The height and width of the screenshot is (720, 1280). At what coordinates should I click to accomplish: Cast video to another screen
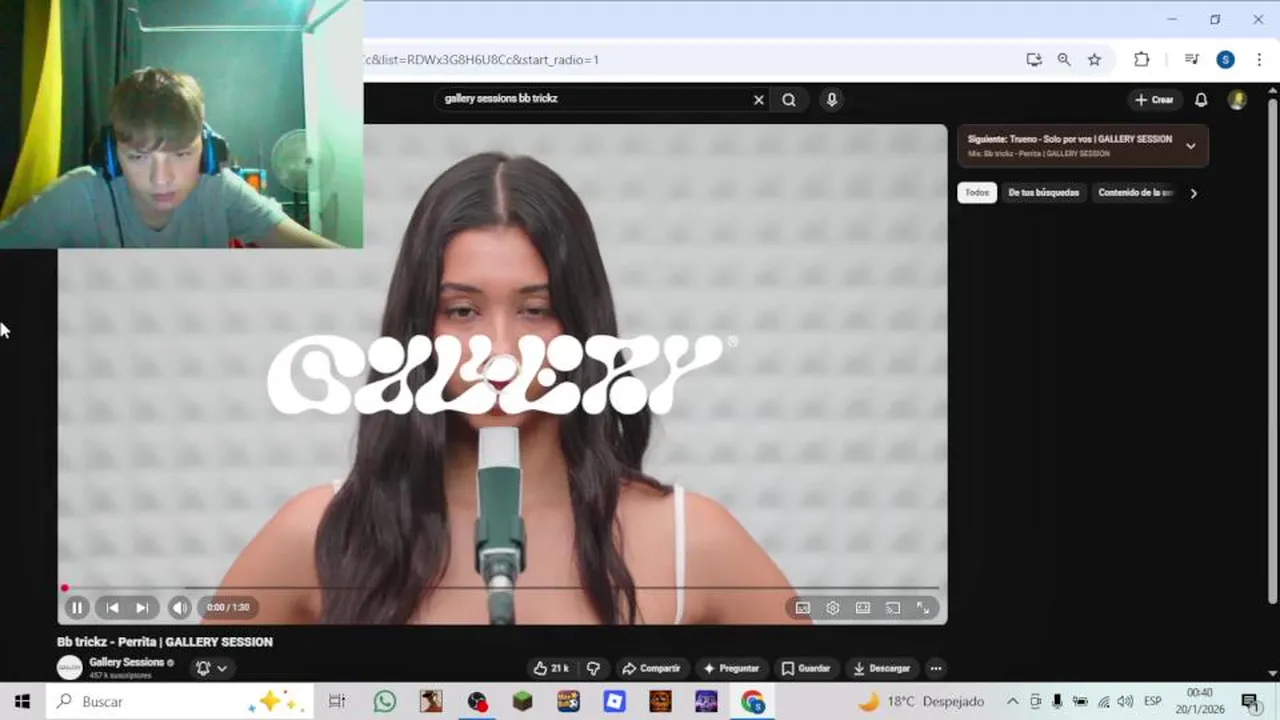tap(893, 607)
